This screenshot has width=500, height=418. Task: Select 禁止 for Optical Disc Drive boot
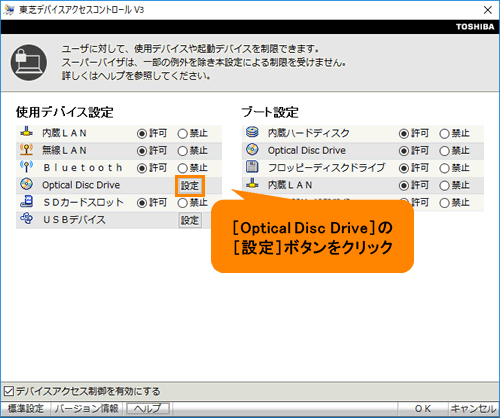(x=444, y=151)
